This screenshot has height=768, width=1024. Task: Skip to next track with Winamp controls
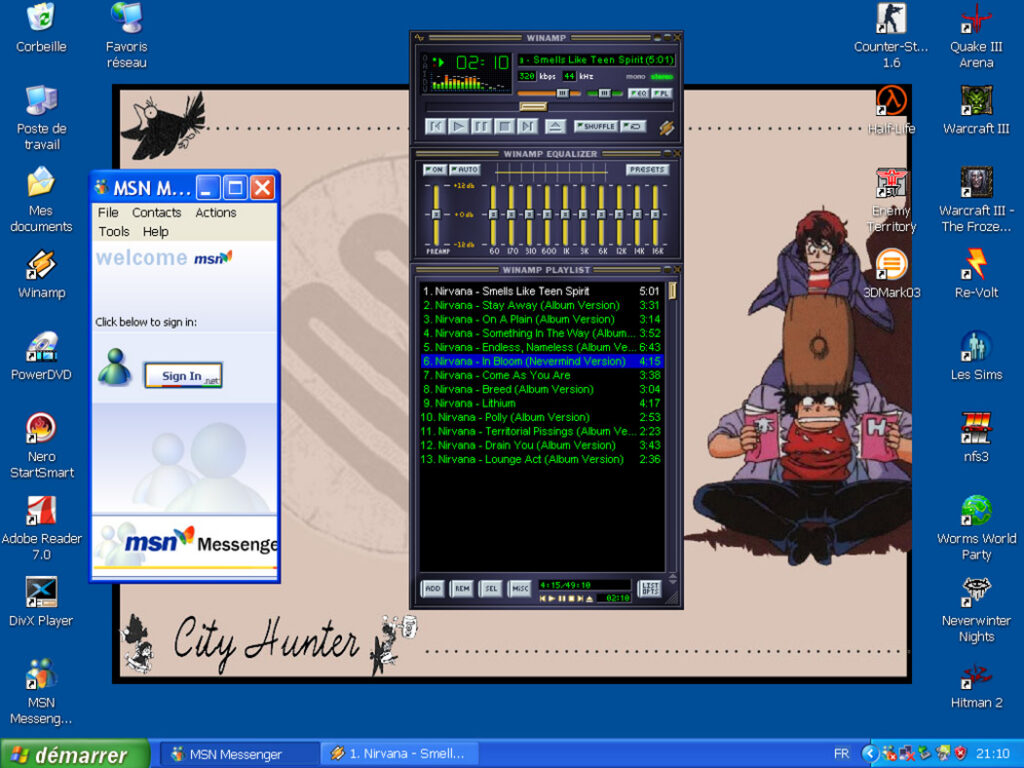(x=527, y=126)
